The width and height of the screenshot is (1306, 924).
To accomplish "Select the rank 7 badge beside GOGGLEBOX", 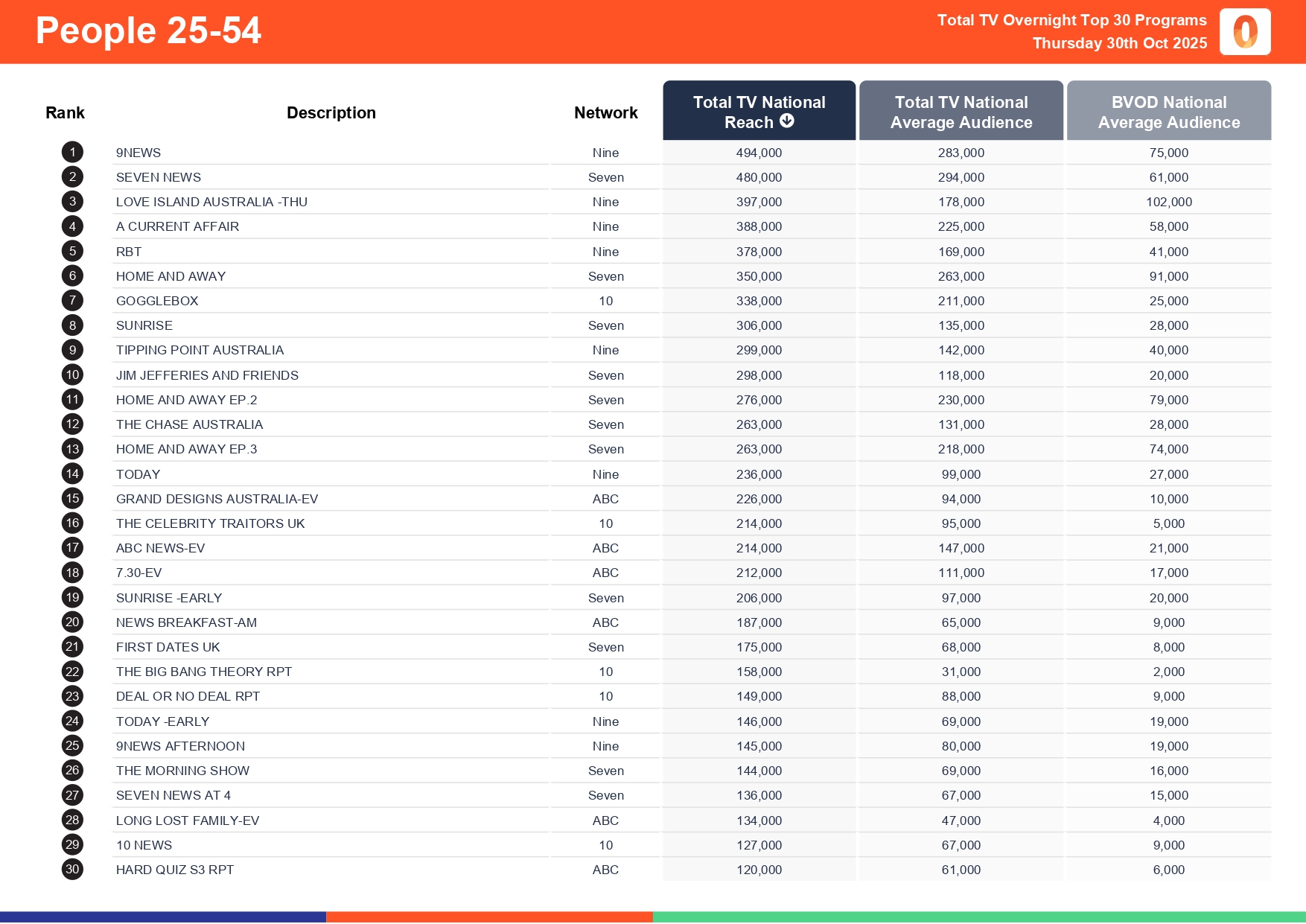I will coord(71,300).
